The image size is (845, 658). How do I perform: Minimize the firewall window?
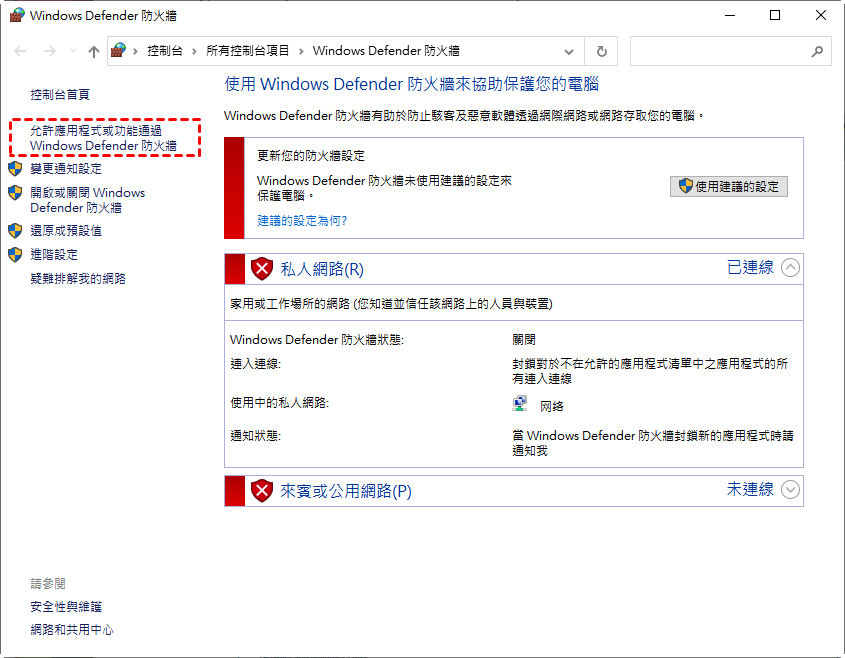(x=730, y=15)
